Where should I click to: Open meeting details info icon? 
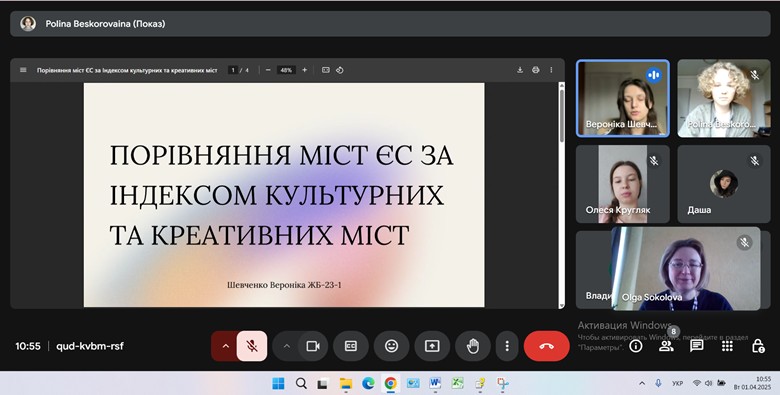636,346
